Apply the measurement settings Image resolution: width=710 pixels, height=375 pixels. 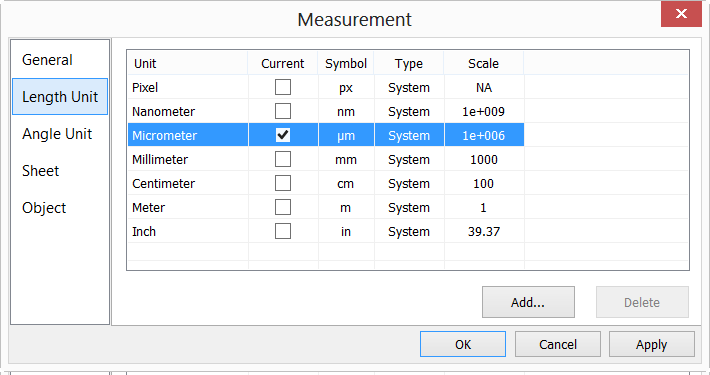click(x=652, y=344)
